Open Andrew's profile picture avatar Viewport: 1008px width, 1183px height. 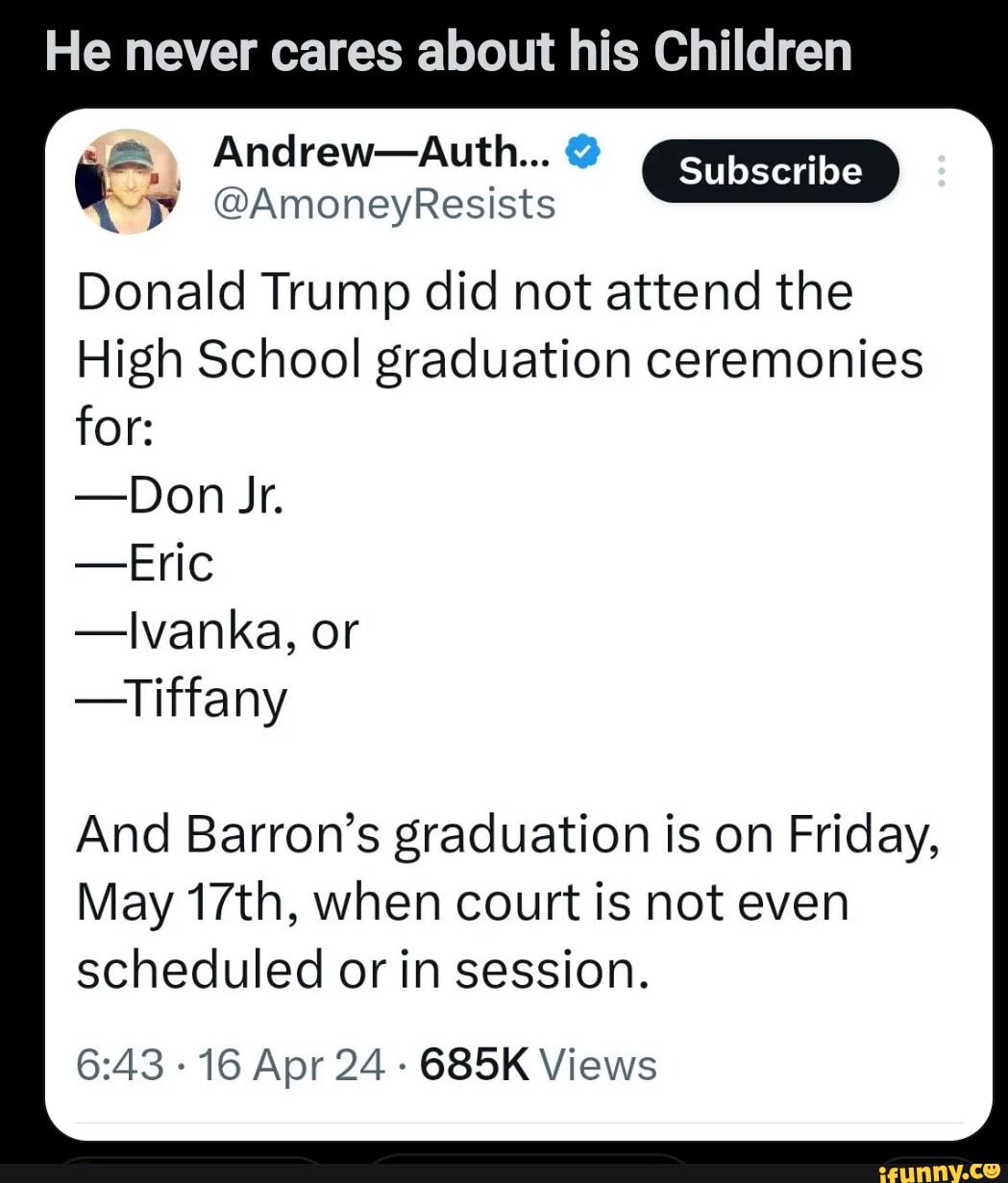tap(127, 182)
